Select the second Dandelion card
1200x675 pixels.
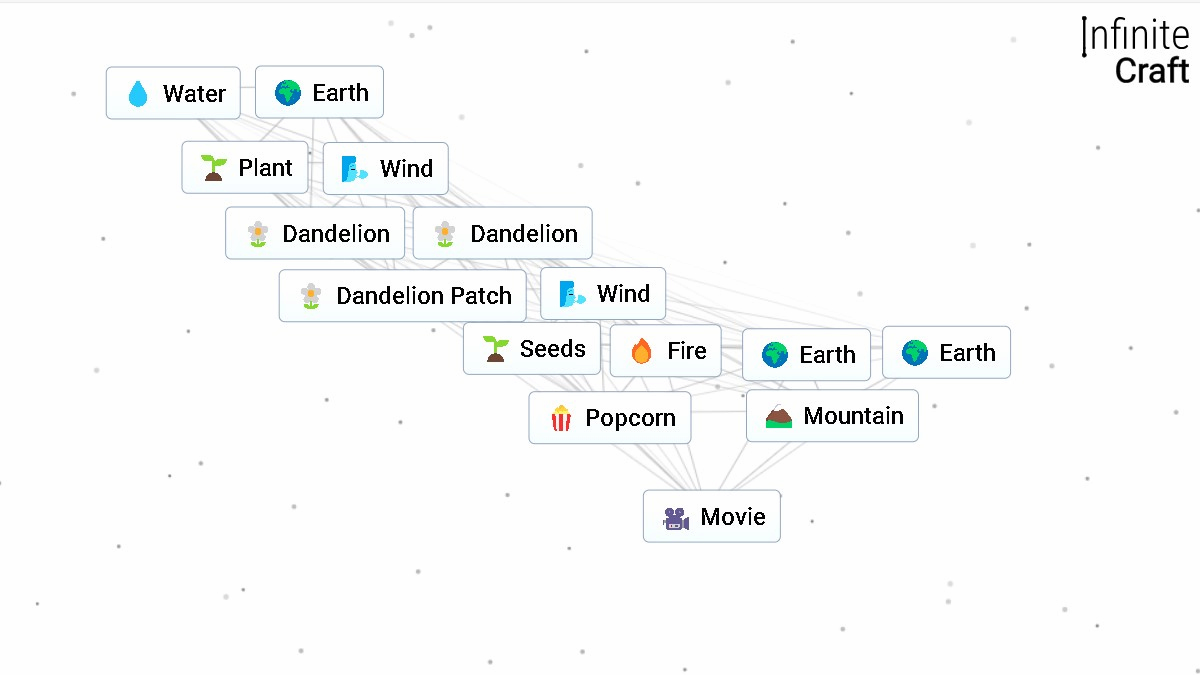503,233
